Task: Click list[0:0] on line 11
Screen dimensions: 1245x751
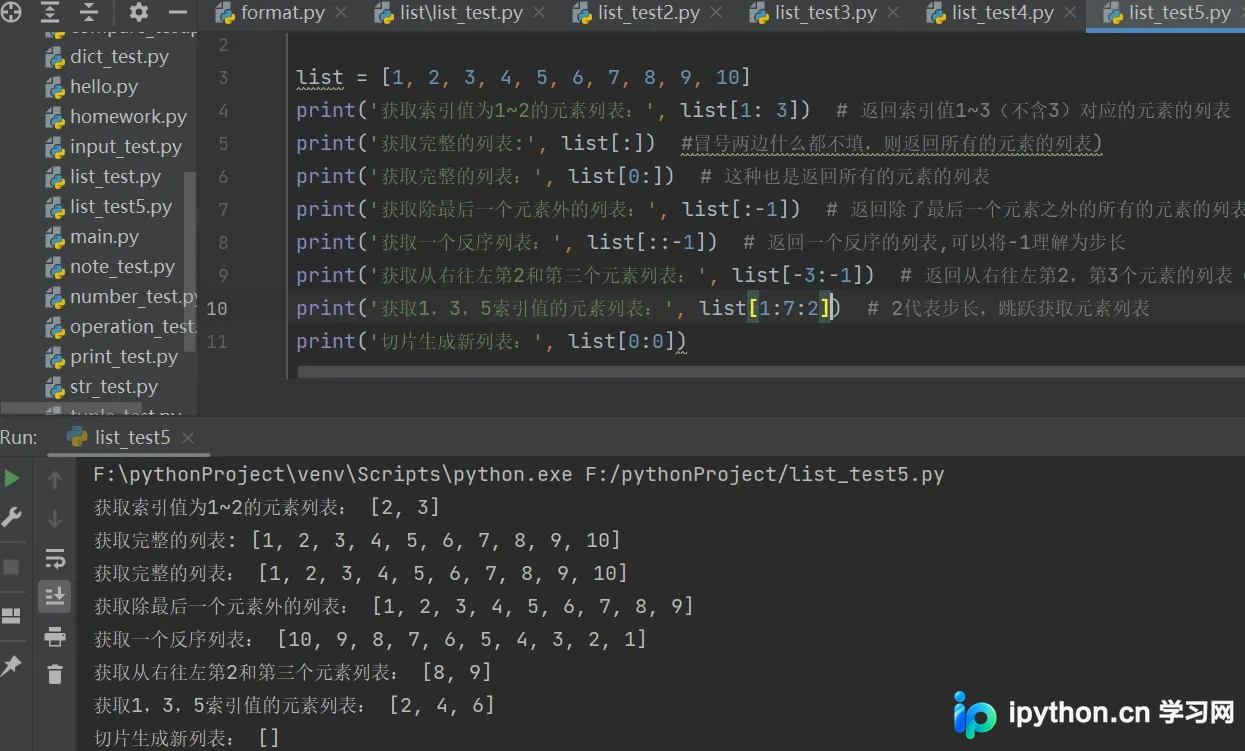Action: click(x=623, y=341)
